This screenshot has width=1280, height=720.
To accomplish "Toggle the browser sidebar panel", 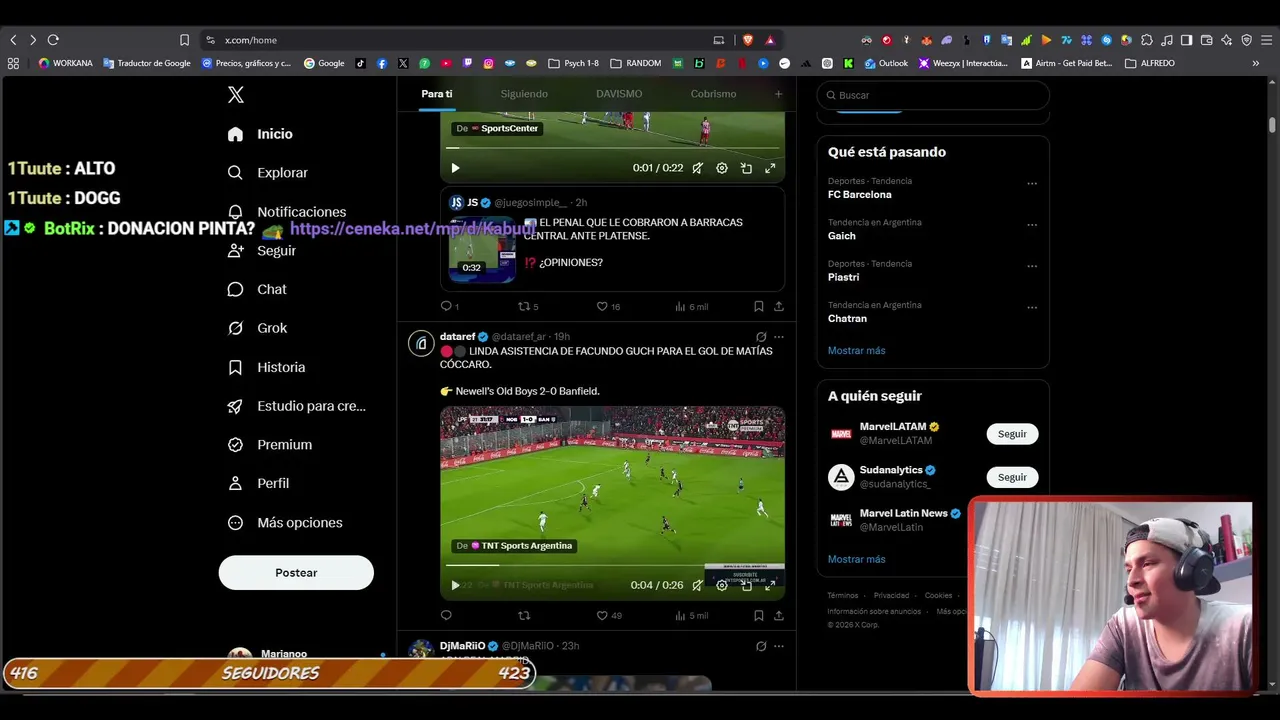I will pyautogui.click(x=1186, y=40).
